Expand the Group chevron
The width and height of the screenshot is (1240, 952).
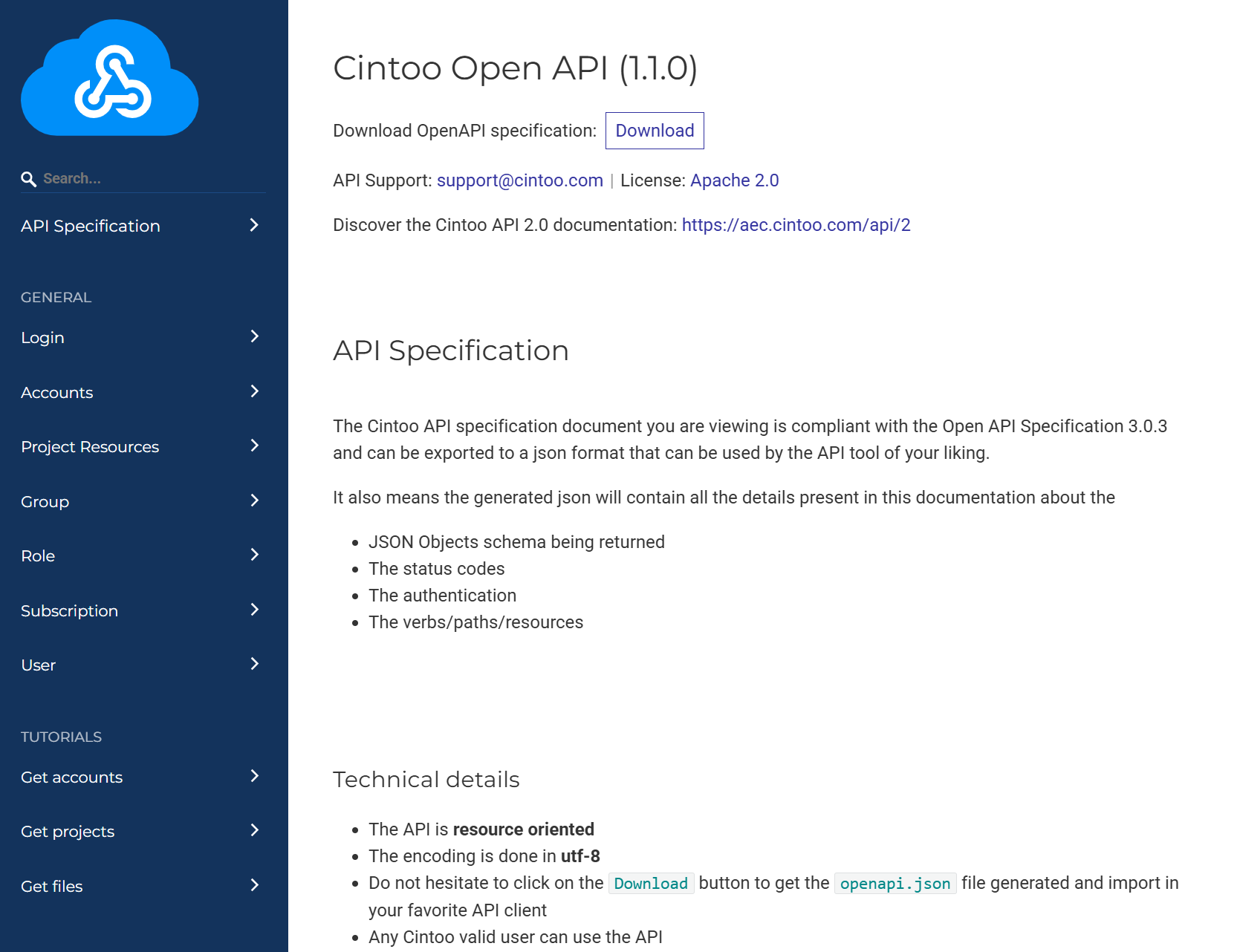click(254, 501)
